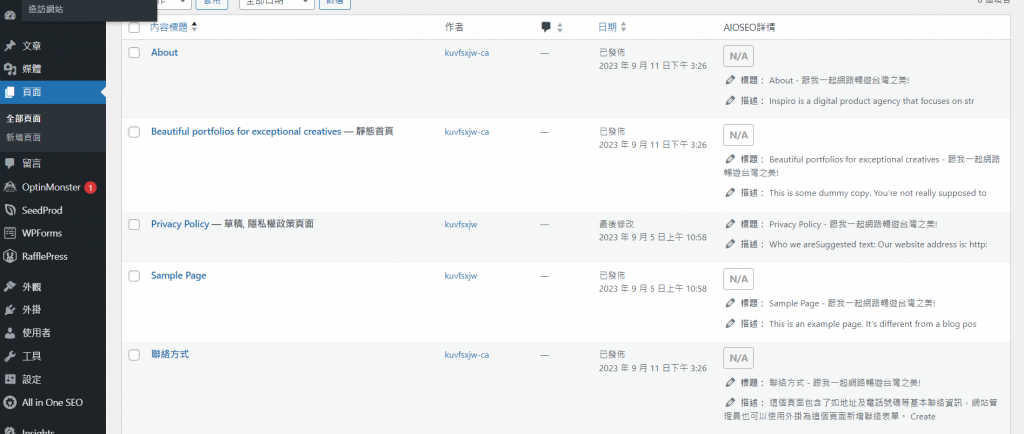1024x434 pixels.
Task: Open the Privacy Policy page link
Action: pos(180,224)
